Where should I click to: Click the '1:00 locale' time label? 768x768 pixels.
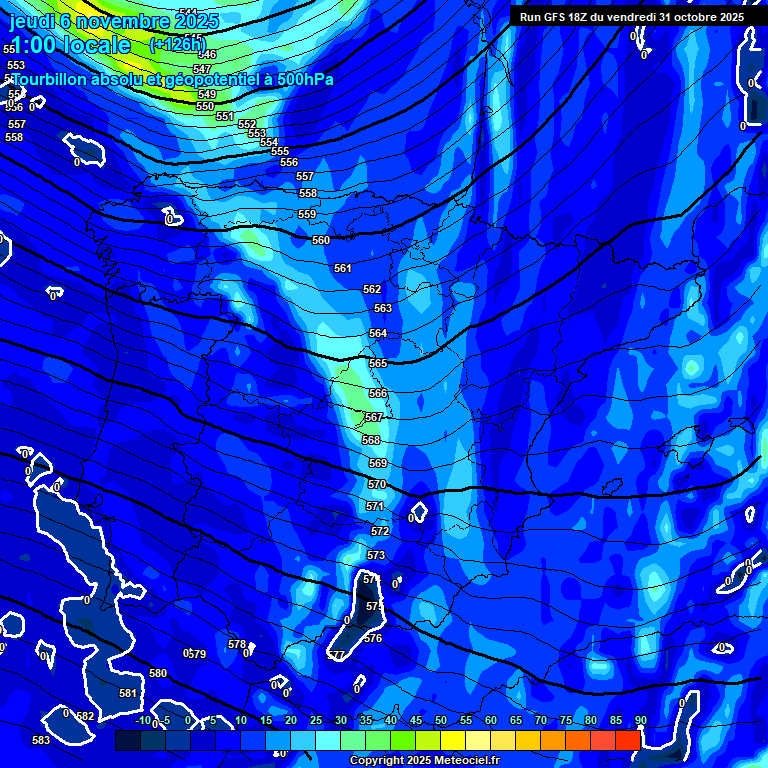pyautogui.click(x=70, y=45)
